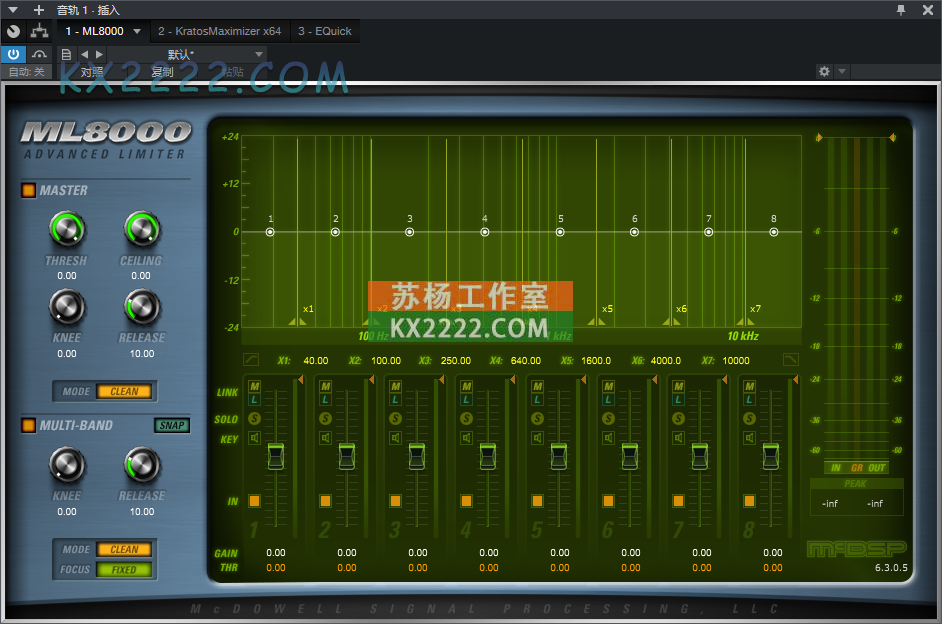Viewport: 942px width, 624px height.
Task: Click the sidechain headphone icon
Action: (40, 54)
